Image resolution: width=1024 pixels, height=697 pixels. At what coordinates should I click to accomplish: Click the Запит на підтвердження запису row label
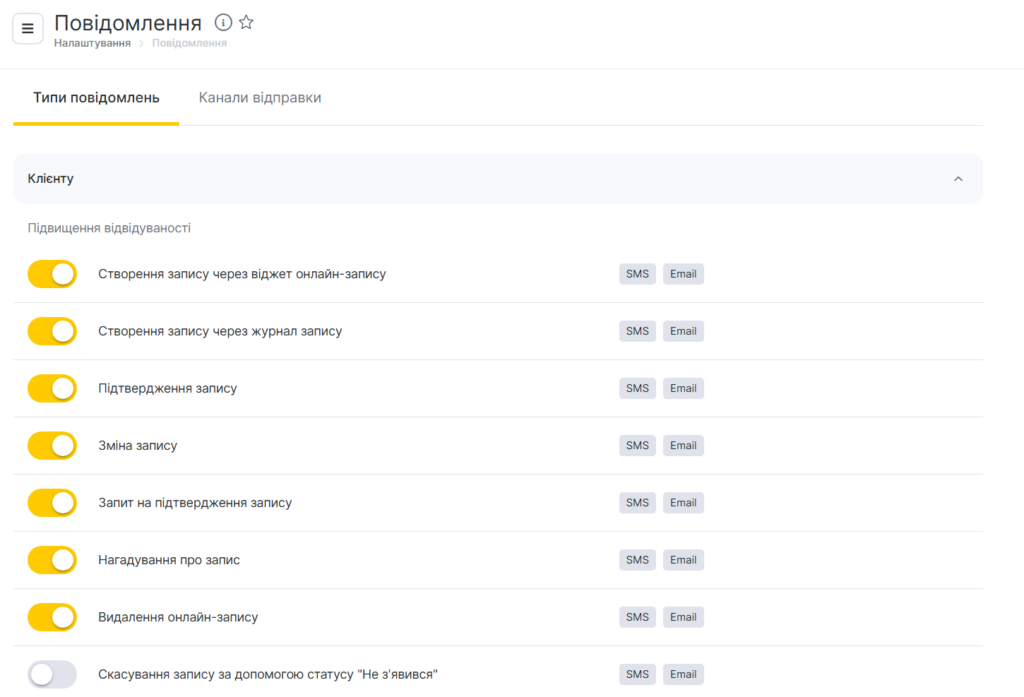tap(195, 503)
